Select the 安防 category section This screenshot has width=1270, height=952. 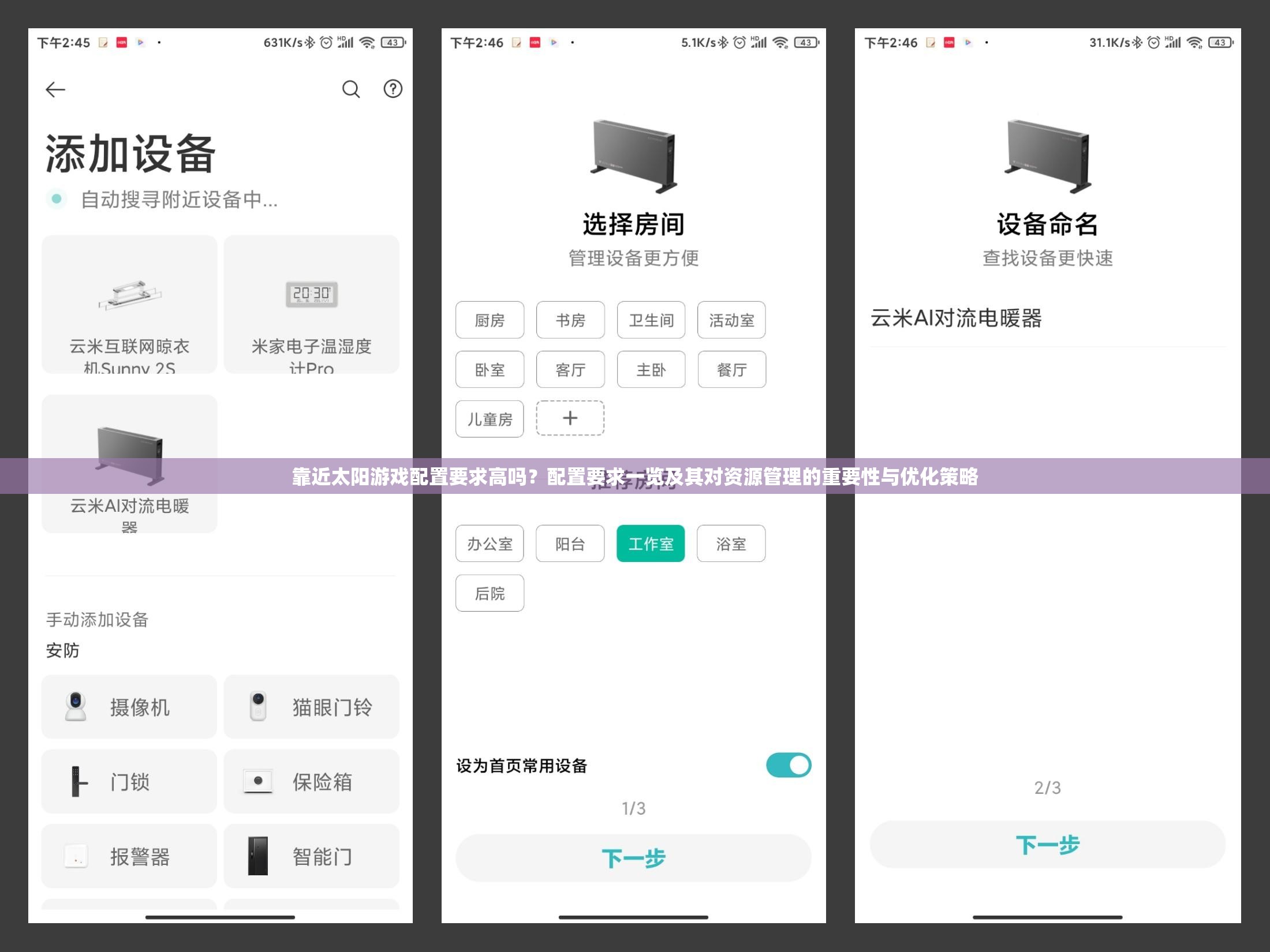point(63,650)
